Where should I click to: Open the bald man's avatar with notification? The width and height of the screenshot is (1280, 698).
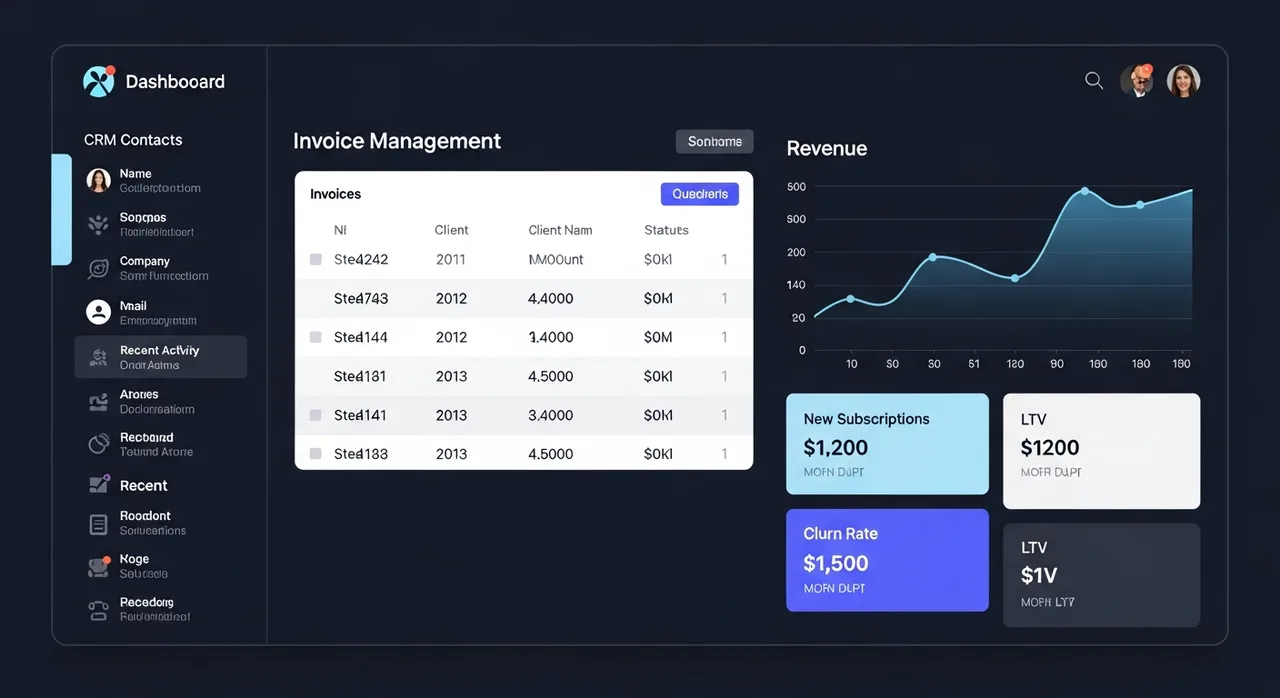[1136, 81]
